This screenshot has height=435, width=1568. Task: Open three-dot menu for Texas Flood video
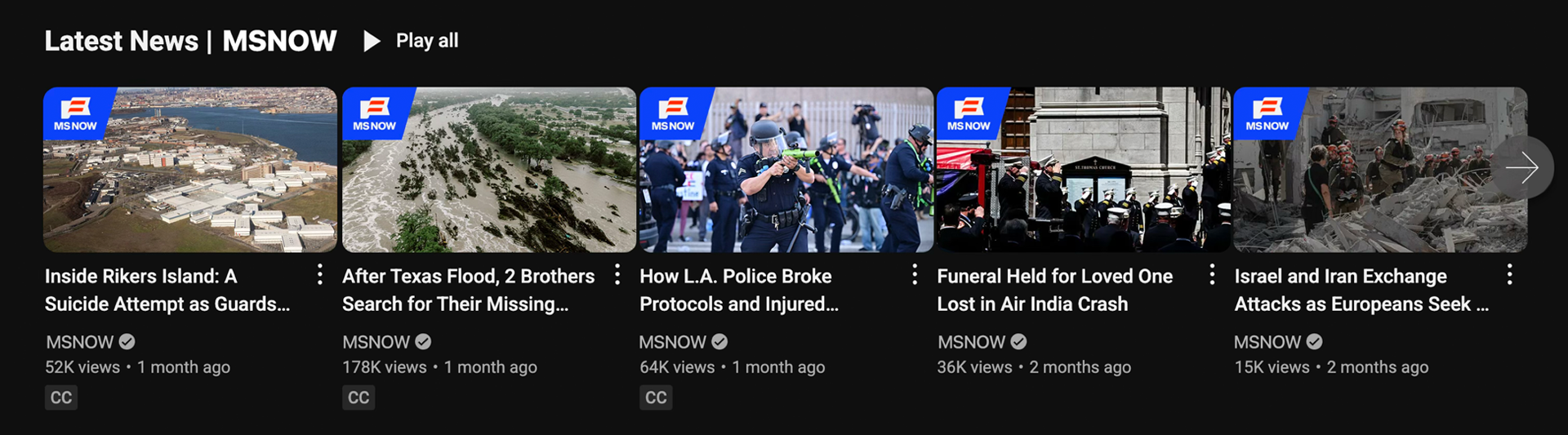click(x=617, y=275)
